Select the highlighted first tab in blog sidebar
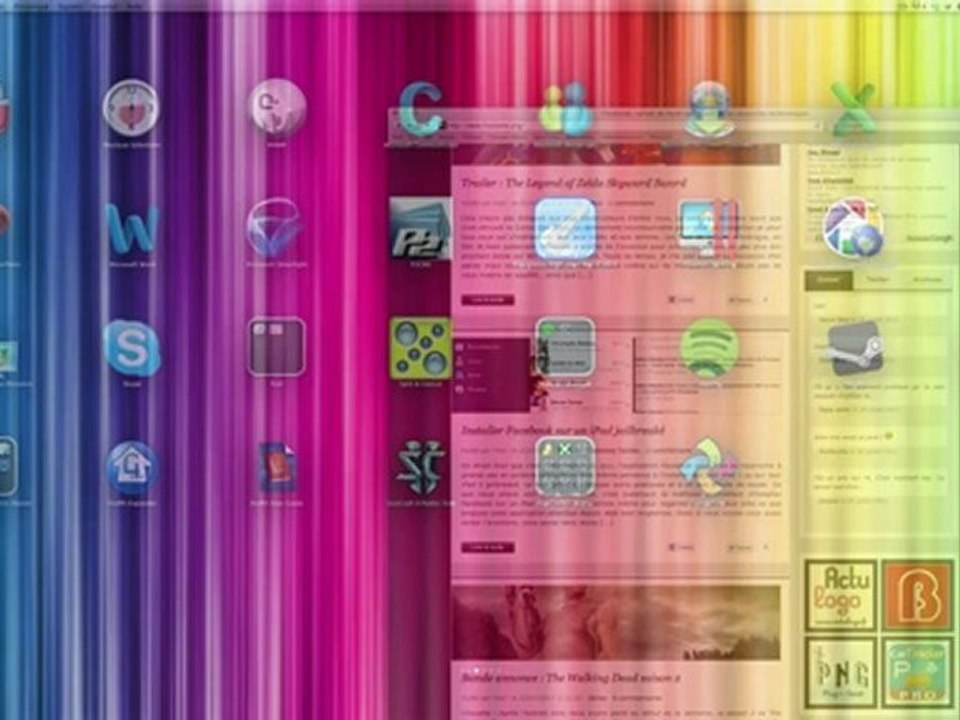 click(828, 280)
